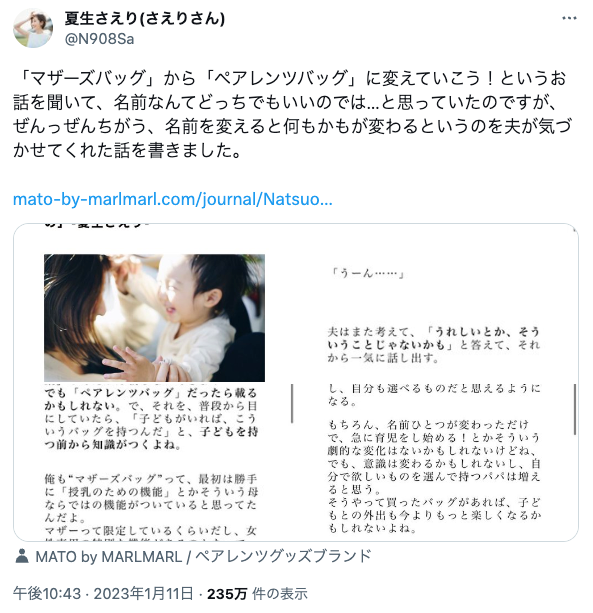
Task: Open the @N908Sa handle link
Action: pos(99,39)
